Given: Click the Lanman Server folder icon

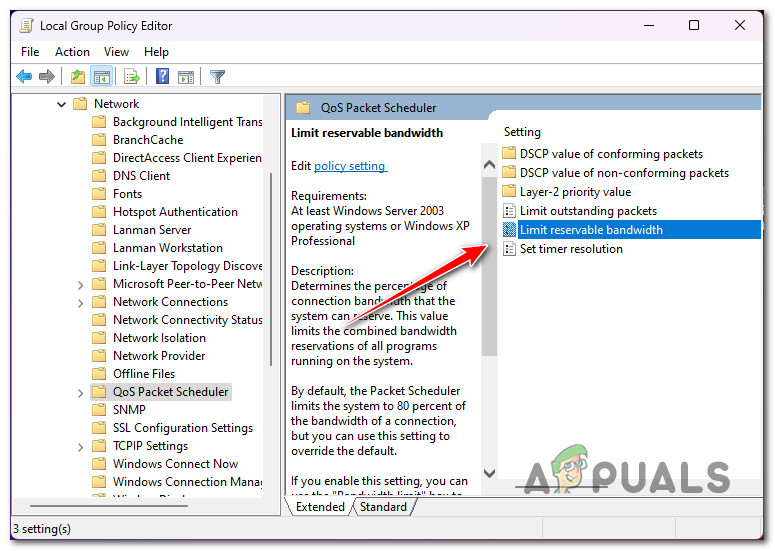Looking at the screenshot, I should coord(99,230).
